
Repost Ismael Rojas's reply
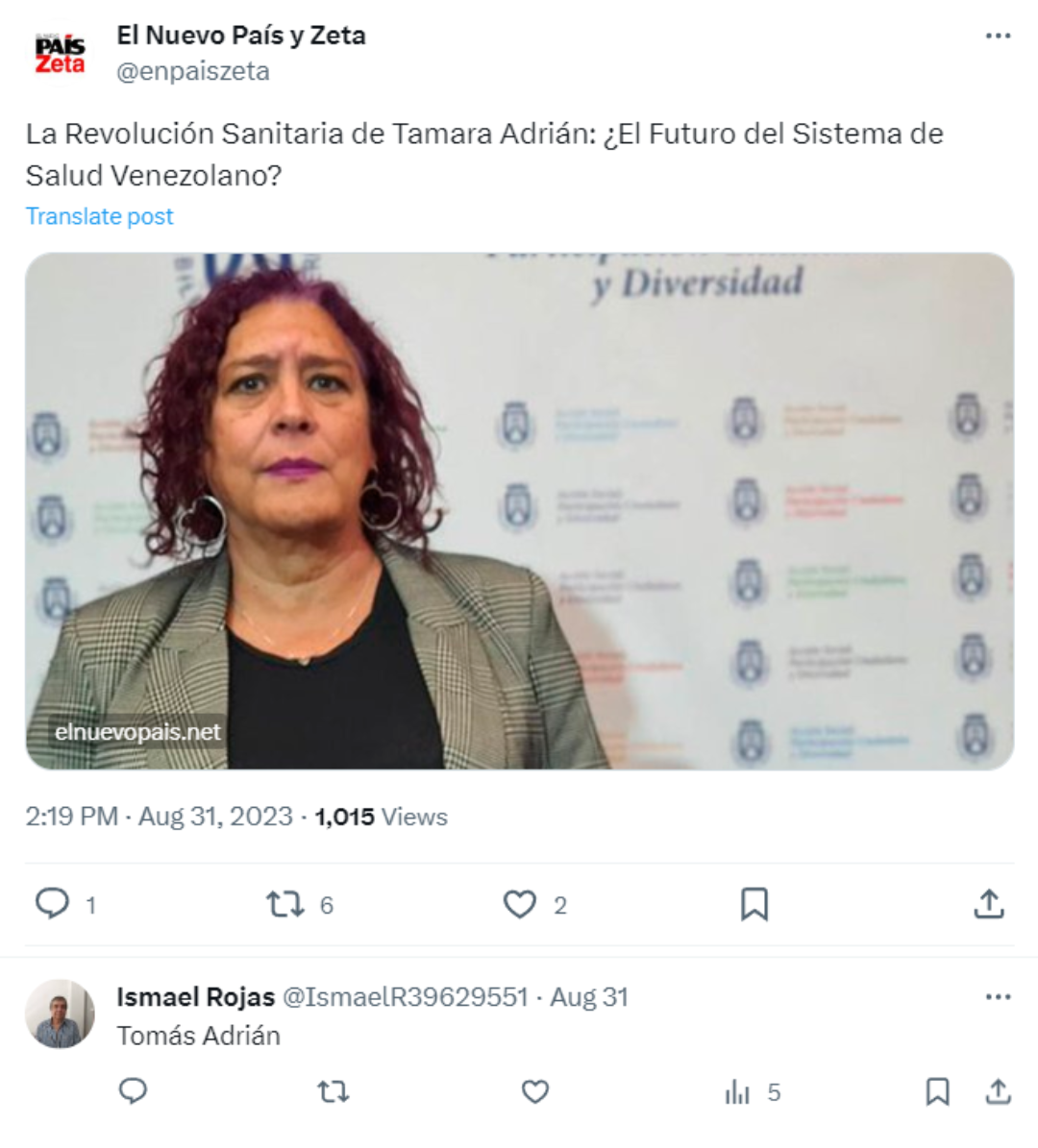click(334, 1092)
